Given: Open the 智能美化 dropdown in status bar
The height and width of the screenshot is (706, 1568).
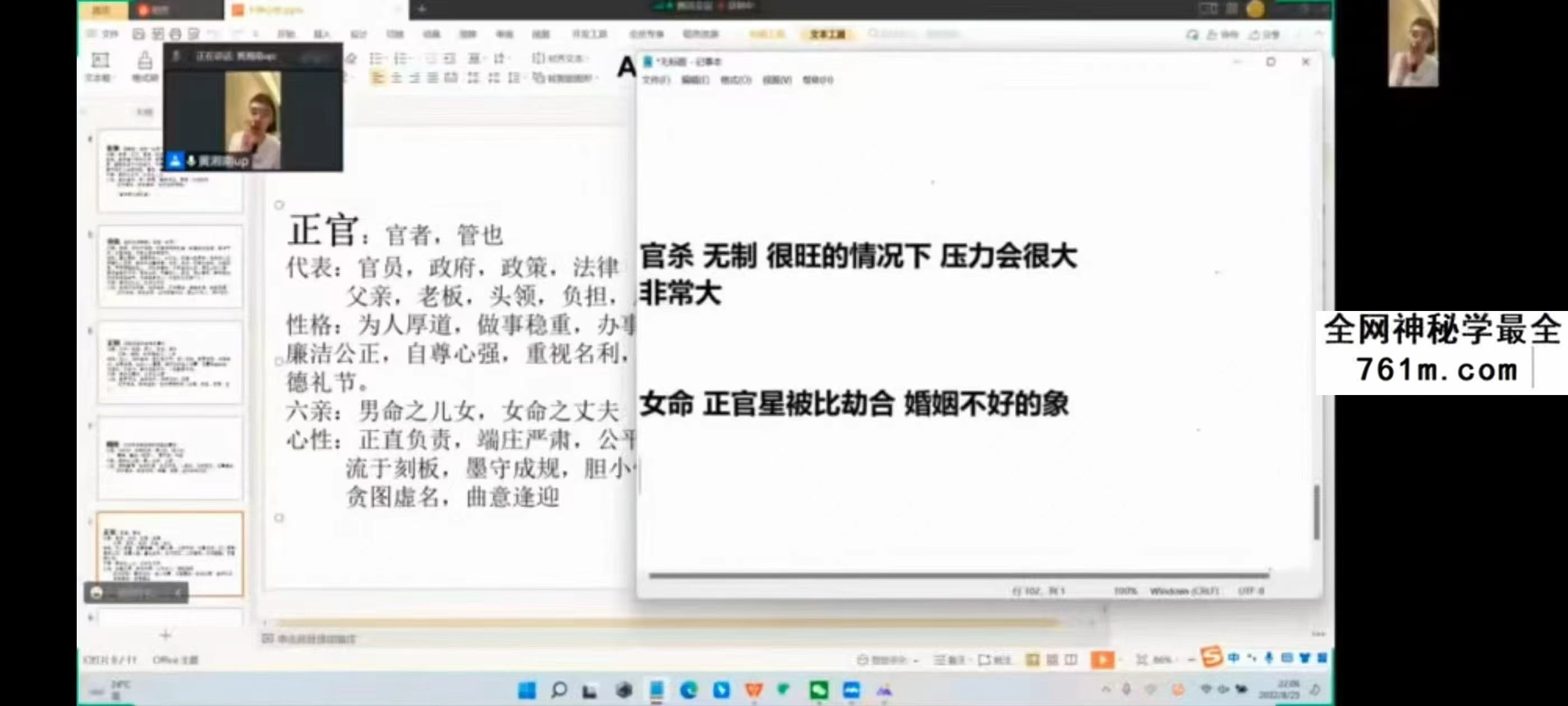Looking at the screenshot, I should [x=888, y=659].
